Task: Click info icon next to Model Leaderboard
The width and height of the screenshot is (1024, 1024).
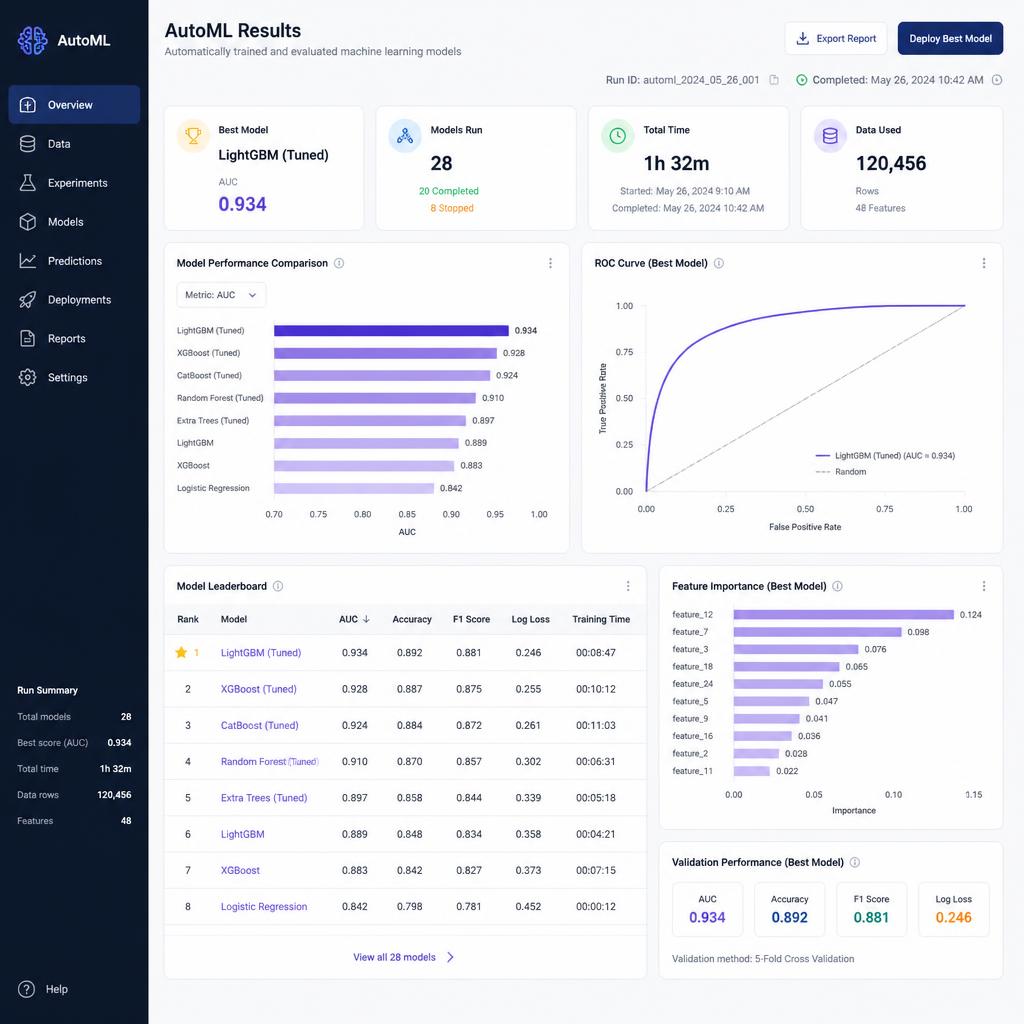Action: 278,586
